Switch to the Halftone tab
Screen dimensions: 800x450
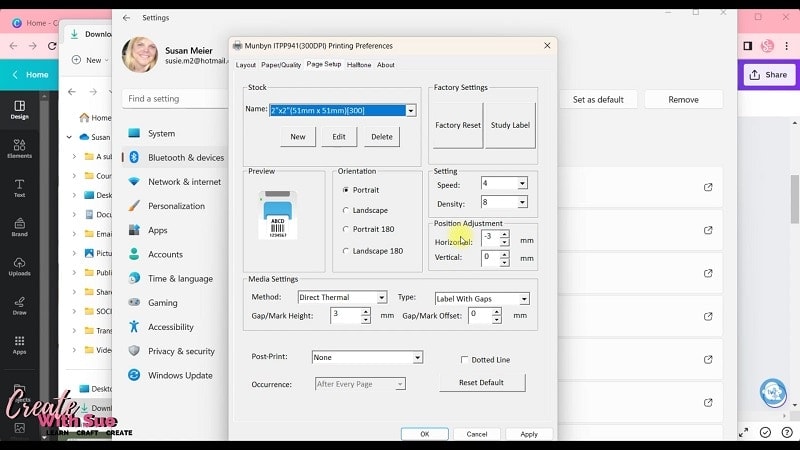(x=359, y=65)
